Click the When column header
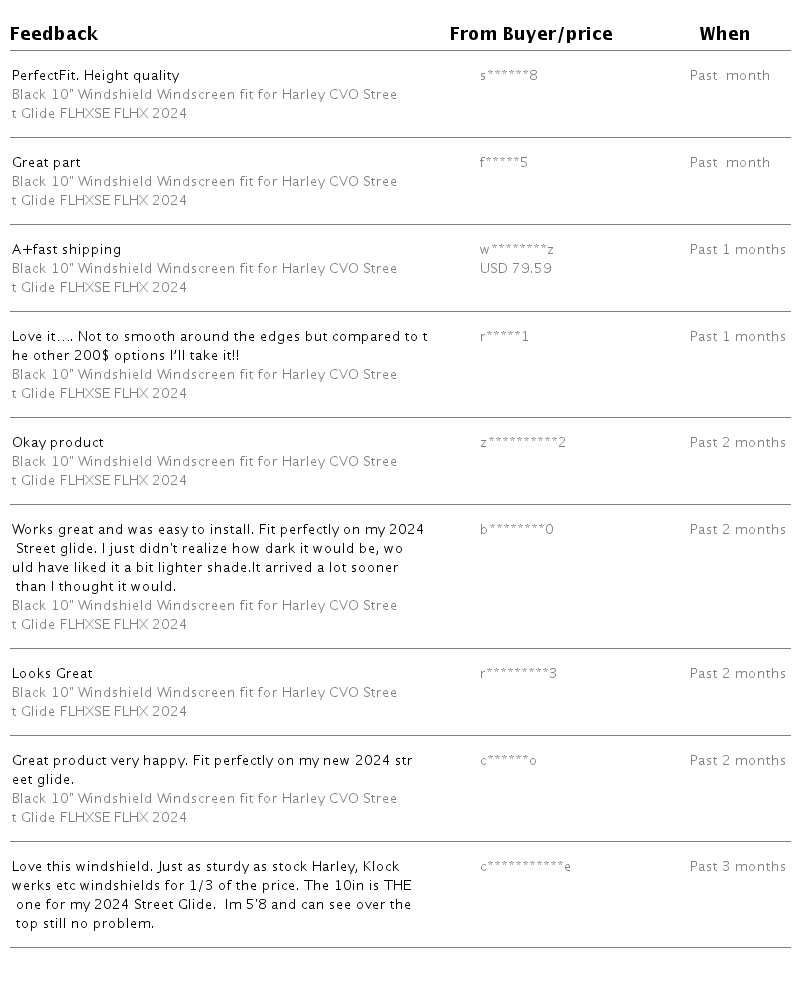This screenshot has height=989, width=800. pos(724,34)
